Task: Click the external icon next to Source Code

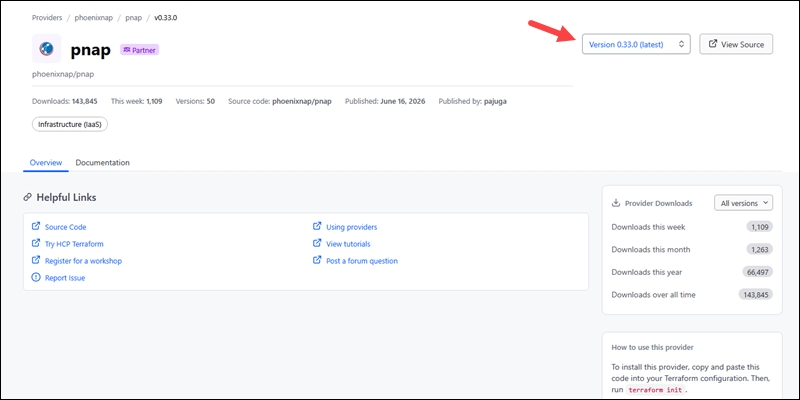Action: pyautogui.click(x=36, y=226)
